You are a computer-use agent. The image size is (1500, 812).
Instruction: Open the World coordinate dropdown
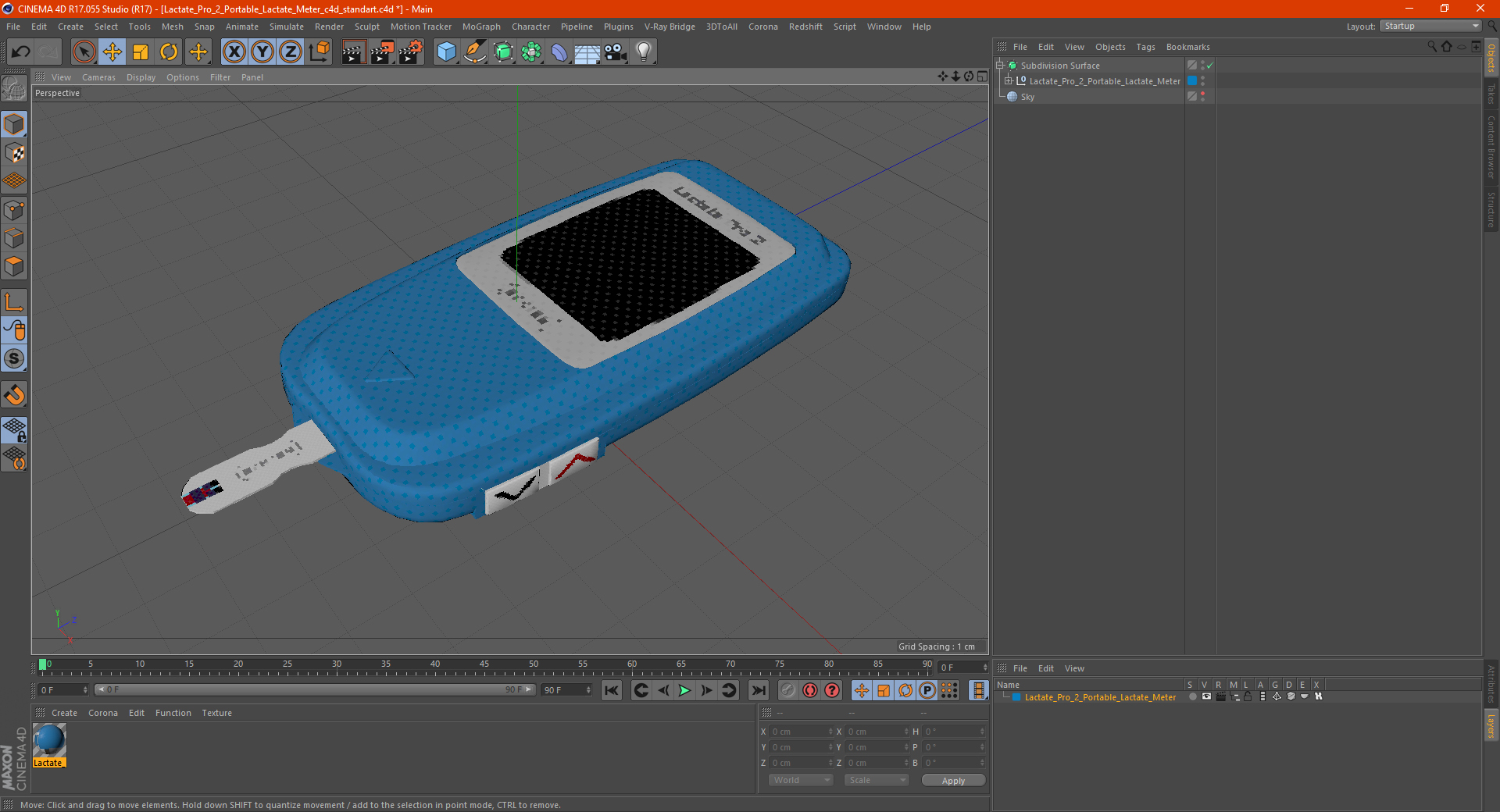pyautogui.click(x=801, y=780)
